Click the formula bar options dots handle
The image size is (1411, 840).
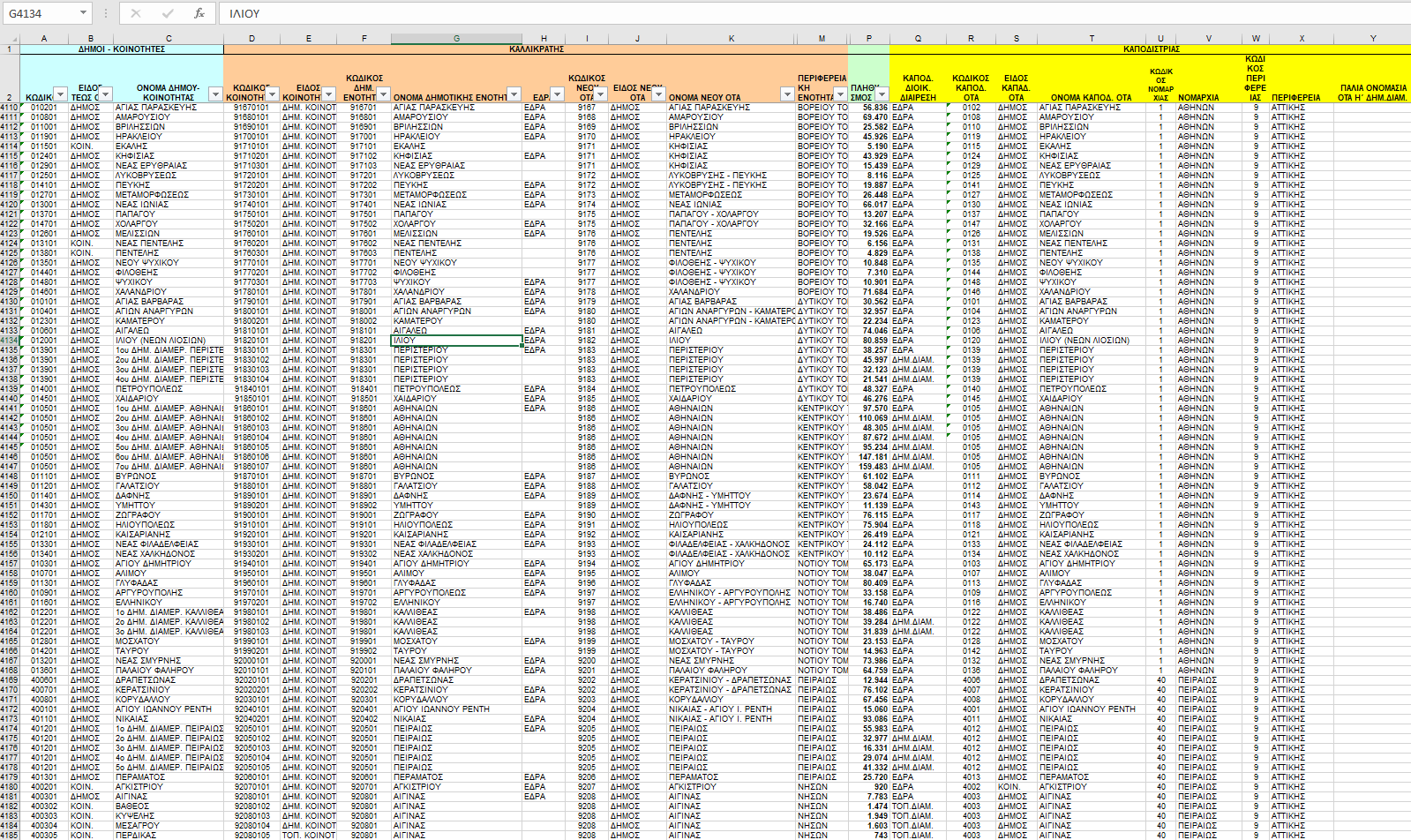(x=106, y=13)
